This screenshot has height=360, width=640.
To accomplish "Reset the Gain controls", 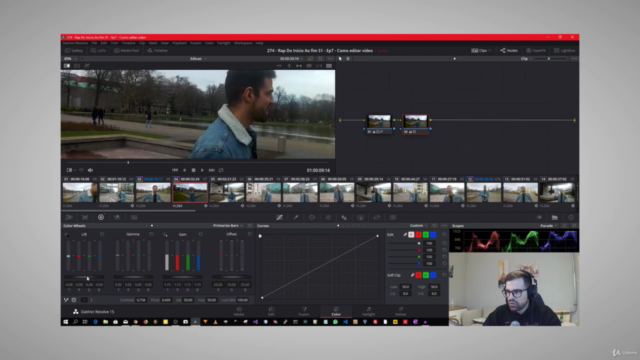I will (x=200, y=234).
